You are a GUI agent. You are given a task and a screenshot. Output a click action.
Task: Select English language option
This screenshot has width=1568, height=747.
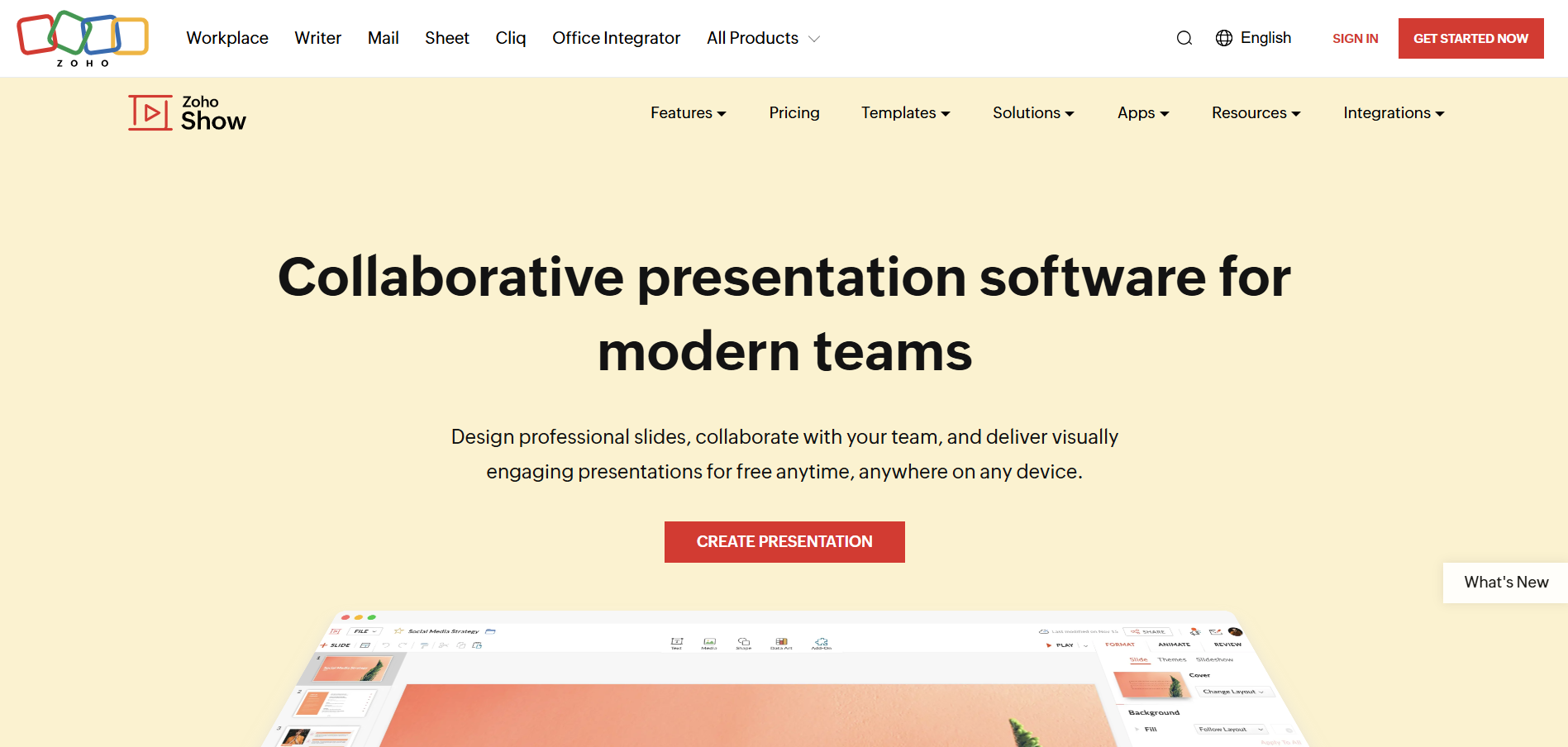point(1265,38)
